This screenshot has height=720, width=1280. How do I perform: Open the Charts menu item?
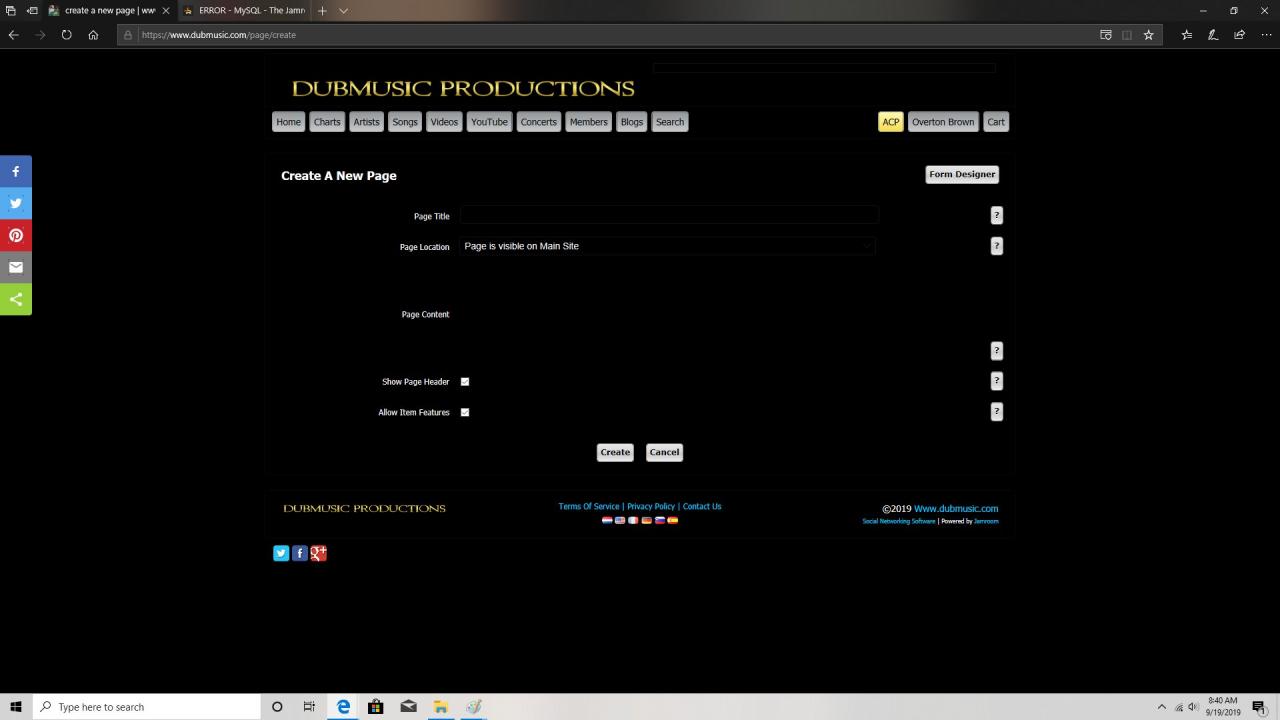click(x=327, y=122)
